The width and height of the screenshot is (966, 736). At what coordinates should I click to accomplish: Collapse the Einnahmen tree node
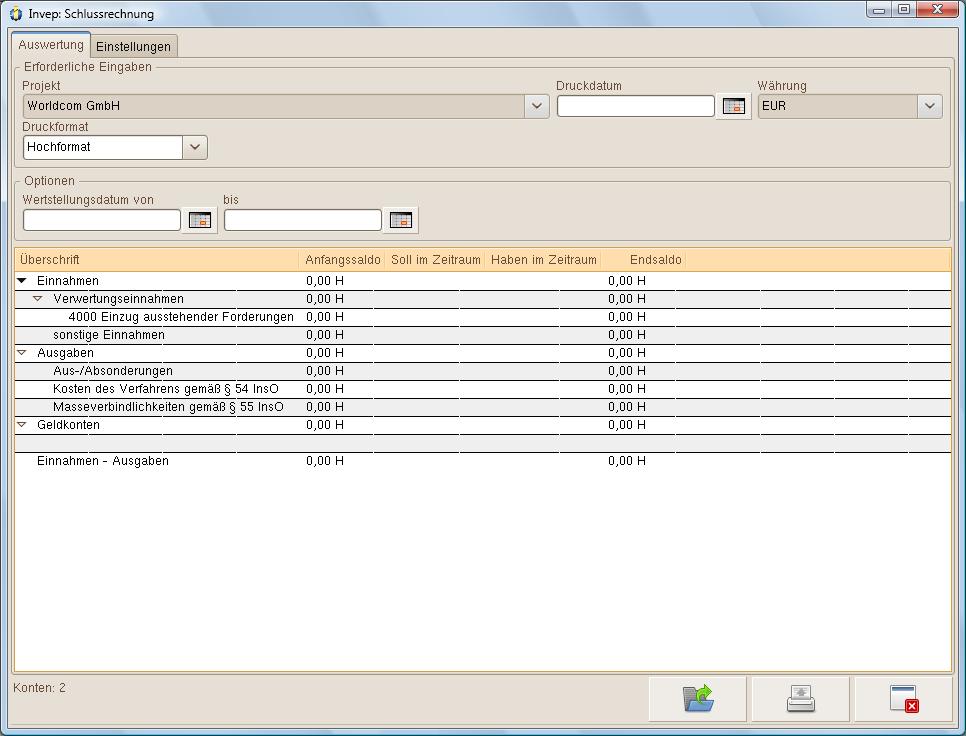click(22, 281)
